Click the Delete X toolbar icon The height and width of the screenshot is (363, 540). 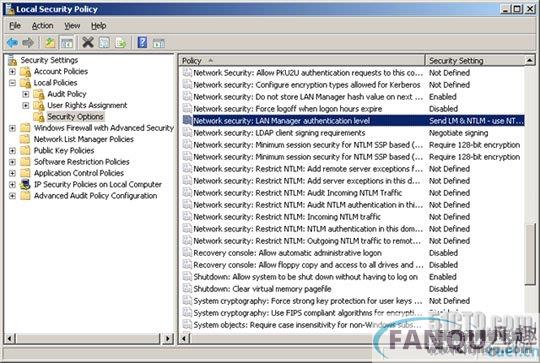(88, 43)
